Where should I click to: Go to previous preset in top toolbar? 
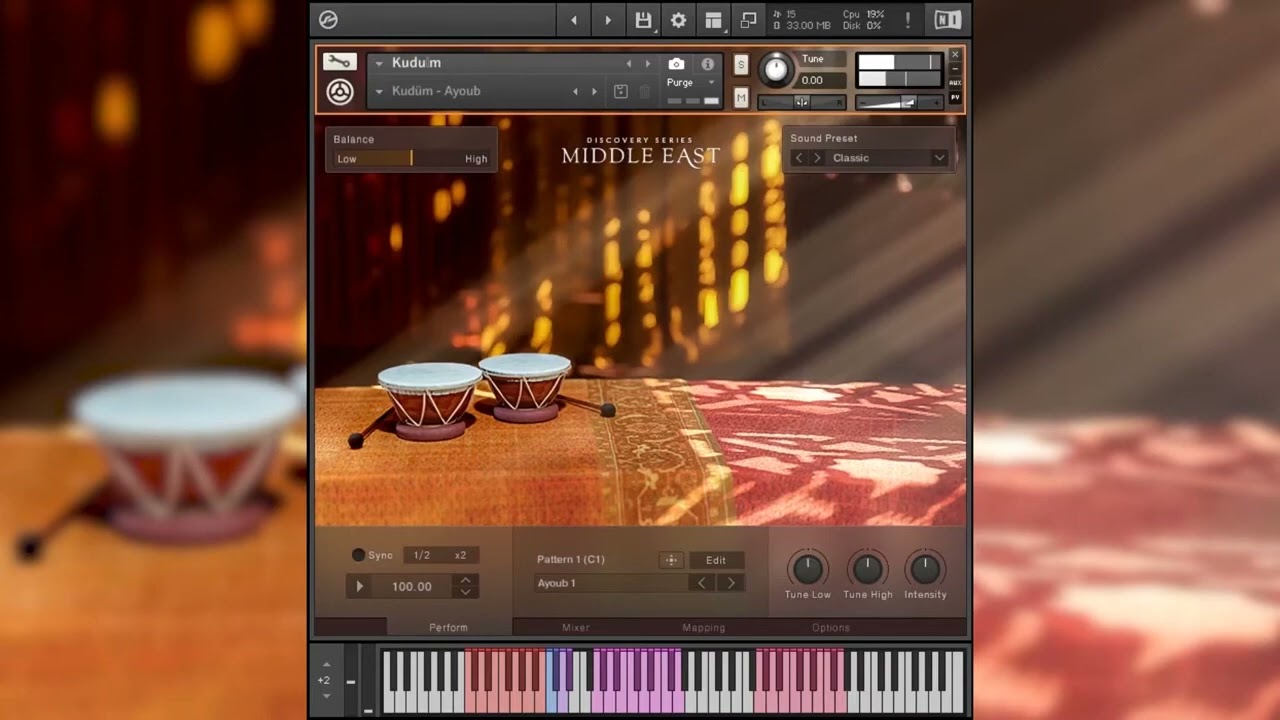573,20
